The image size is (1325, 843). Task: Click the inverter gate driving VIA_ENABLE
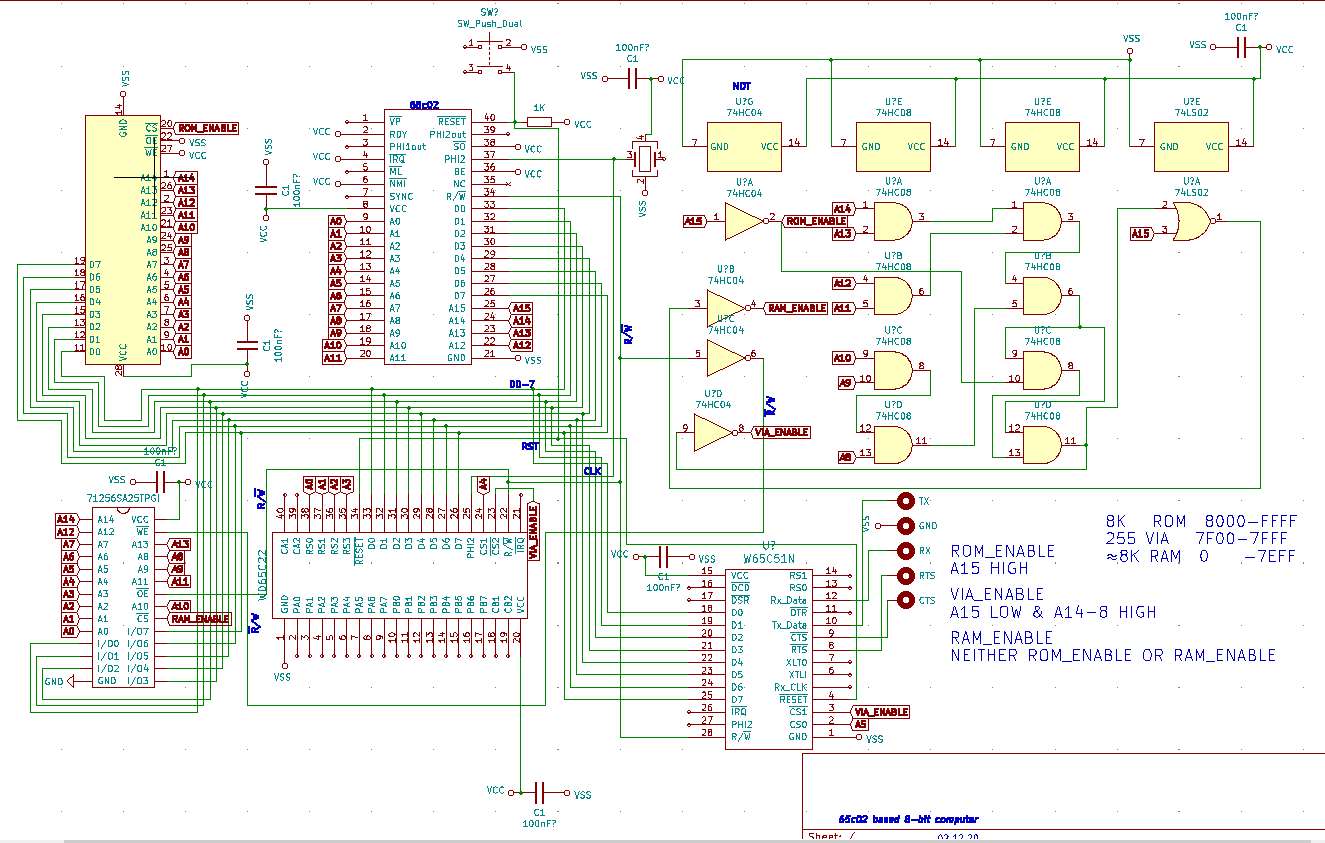click(x=711, y=432)
